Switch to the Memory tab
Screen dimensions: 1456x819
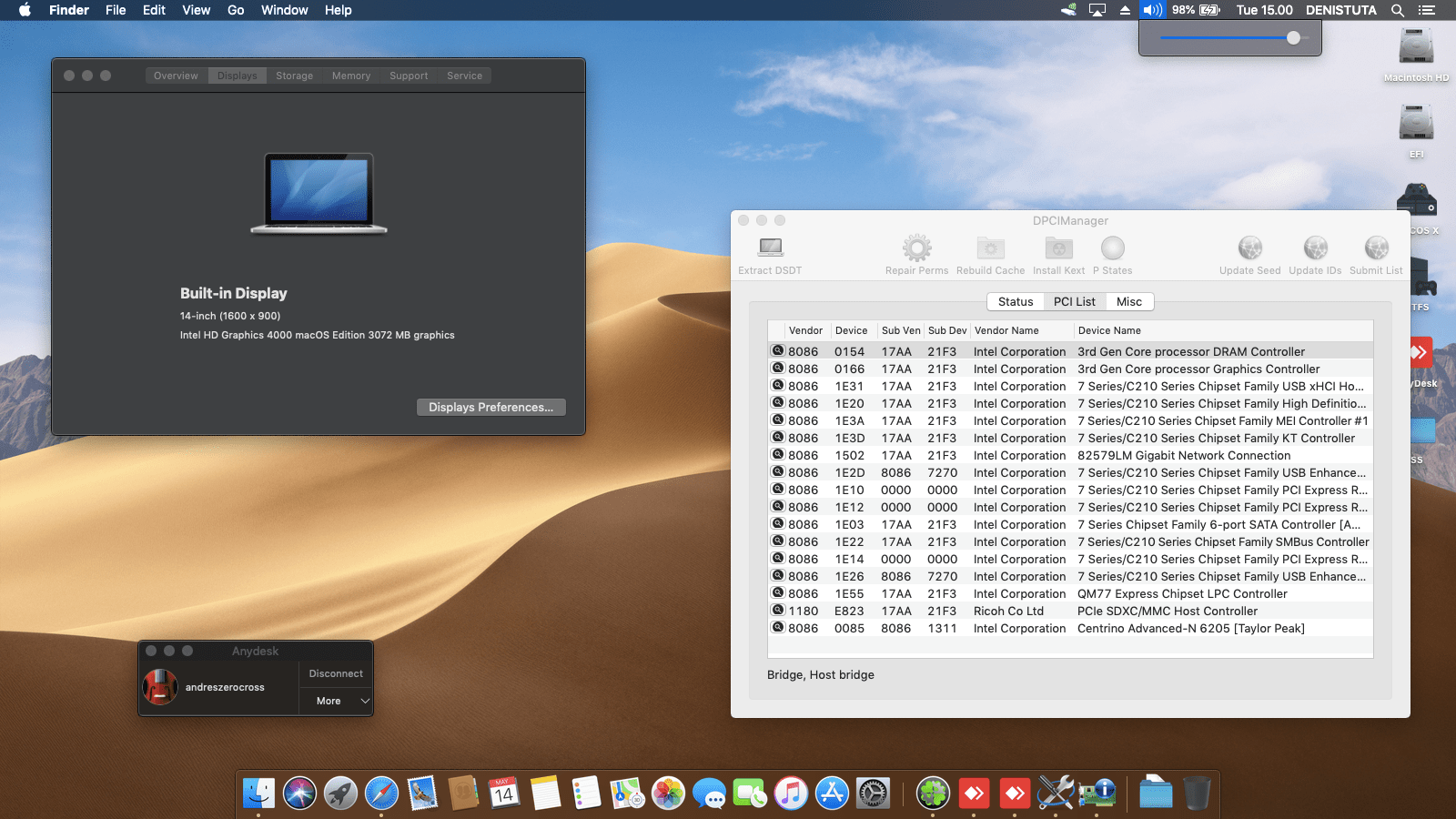click(351, 76)
